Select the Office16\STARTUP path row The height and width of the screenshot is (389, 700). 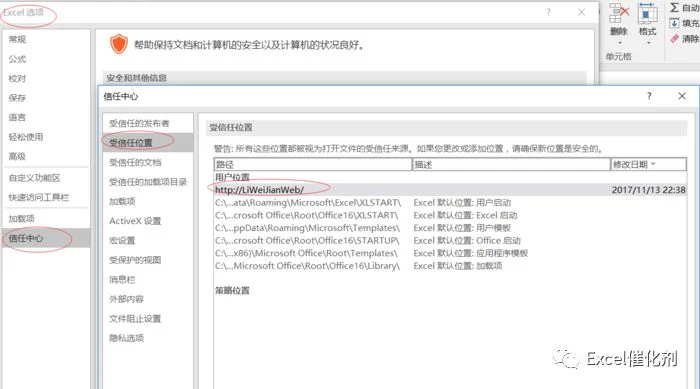(x=450, y=240)
